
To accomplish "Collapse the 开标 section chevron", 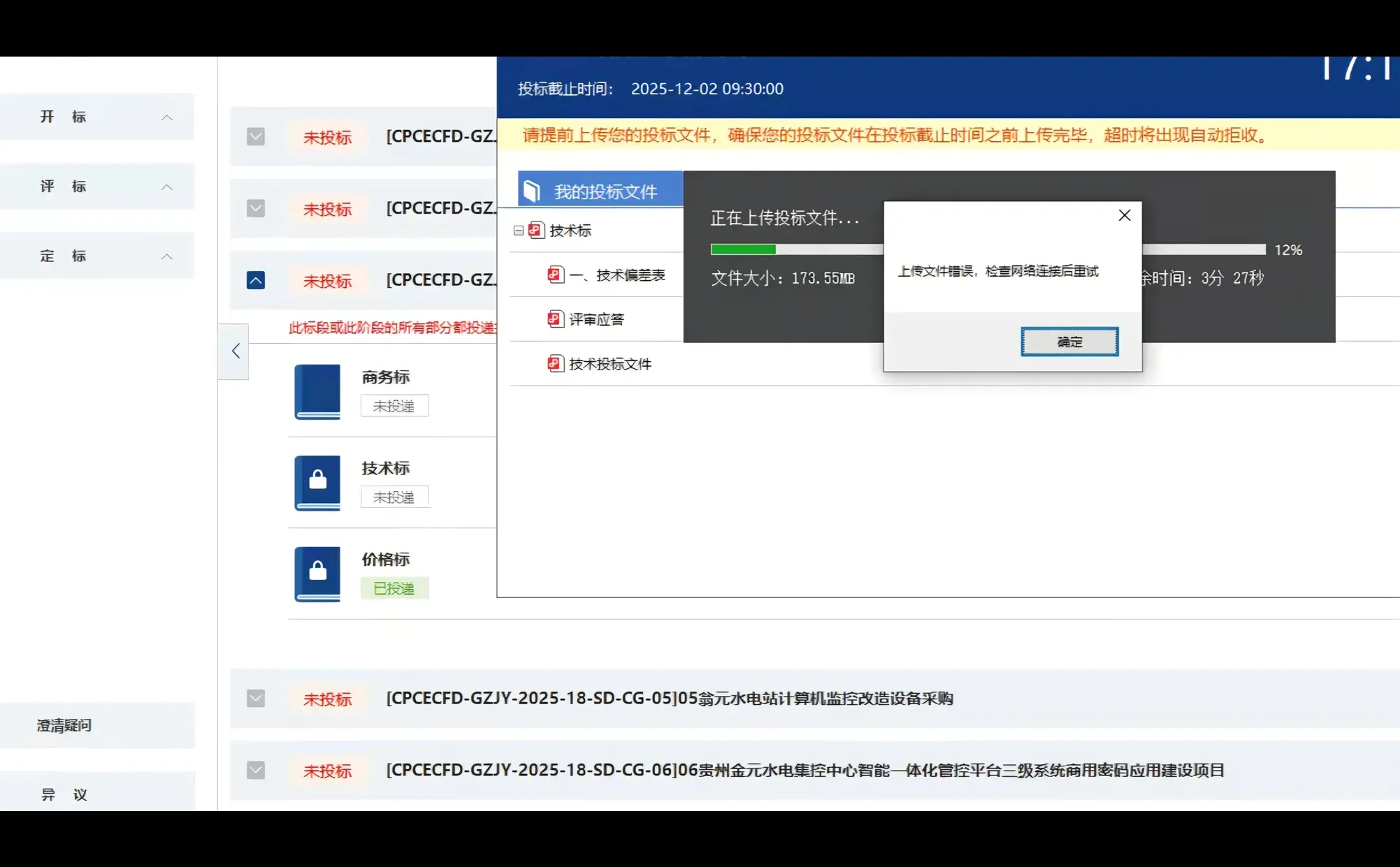I will click(167, 117).
